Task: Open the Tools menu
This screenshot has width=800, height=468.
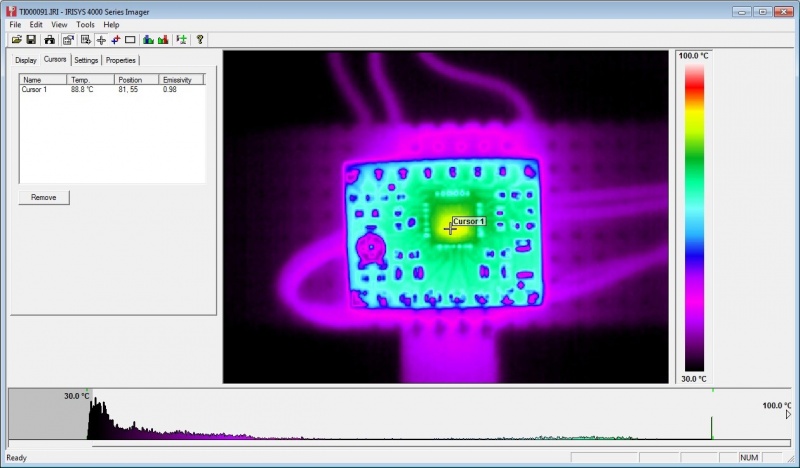Action: 85,24
